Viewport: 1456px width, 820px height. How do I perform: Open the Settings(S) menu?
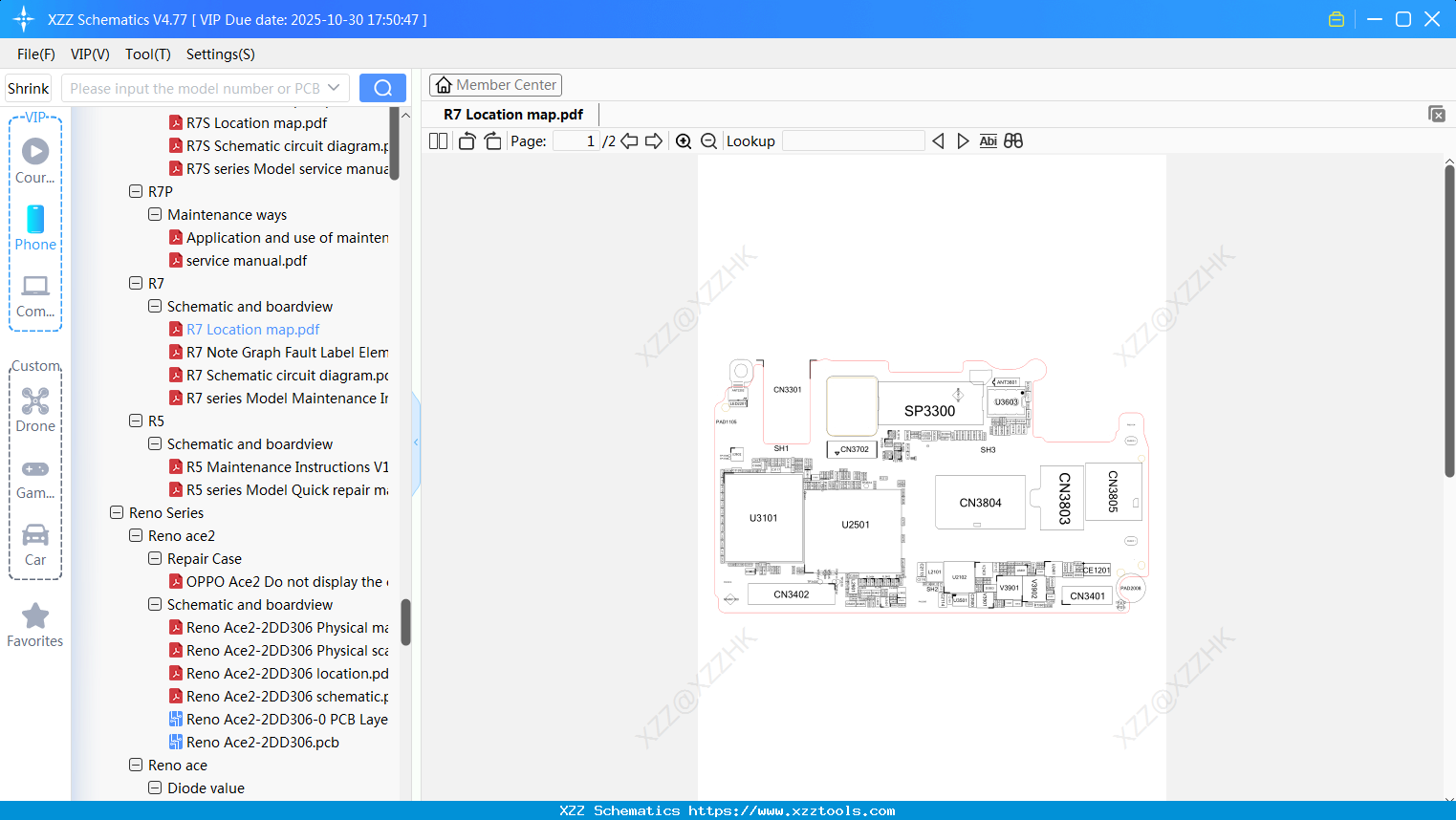point(220,54)
